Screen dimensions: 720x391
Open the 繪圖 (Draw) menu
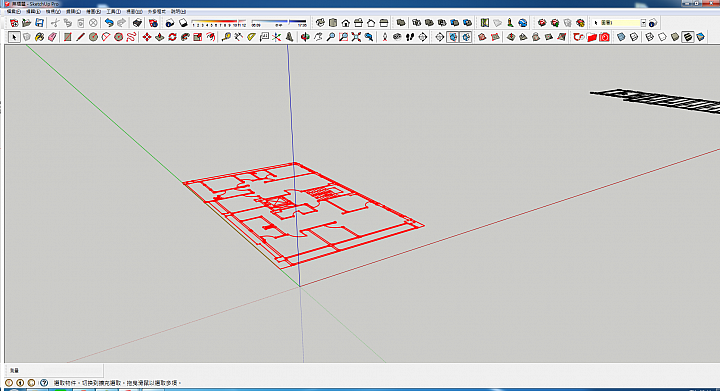[x=93, y=11]
